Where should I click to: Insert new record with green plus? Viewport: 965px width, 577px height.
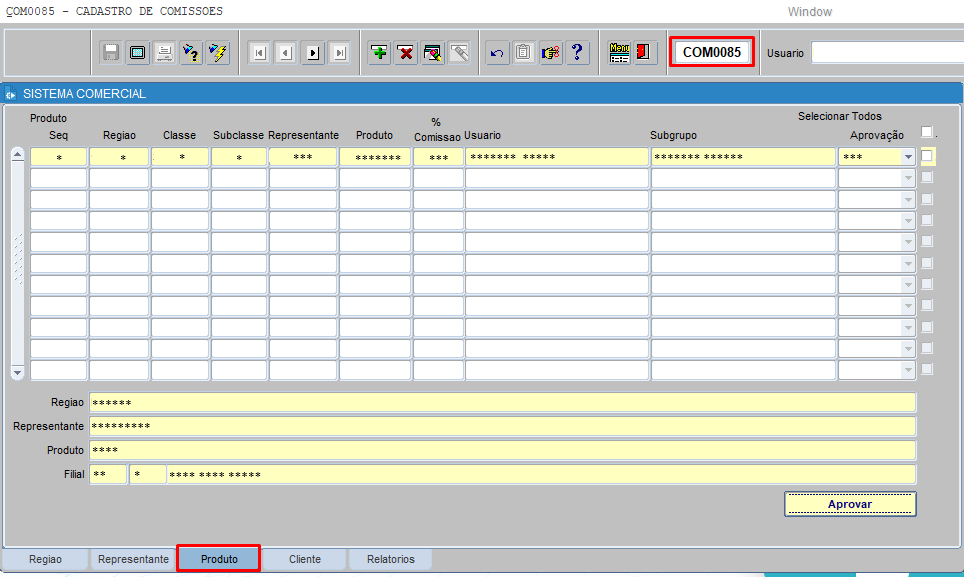click(379, 53)
